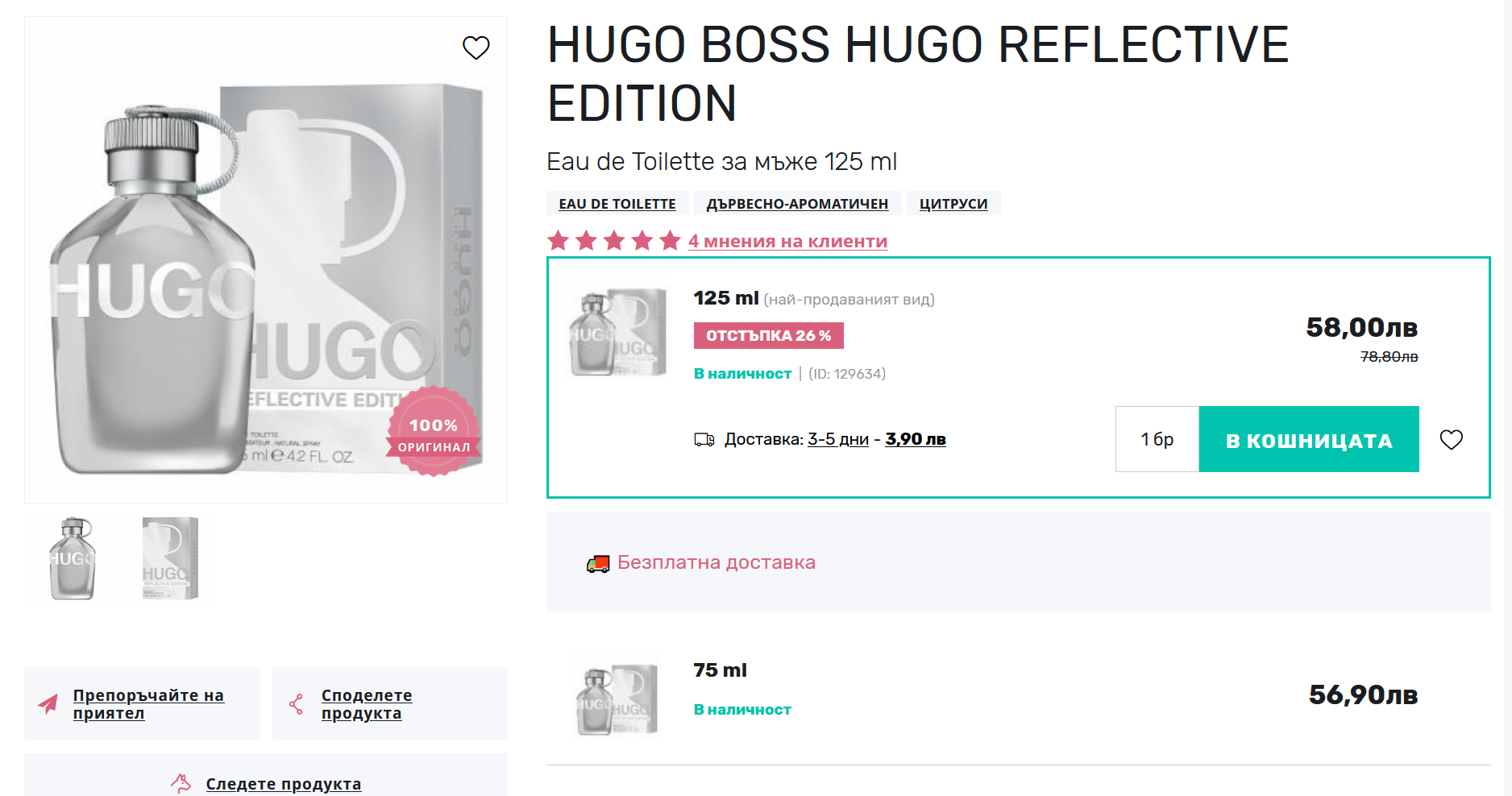The height and width of the screenshot is (796, 1512).
Task: Select the ДЪРВЕСНО-АРОМАТИЧЕН tag
Action: click(797, 204)
